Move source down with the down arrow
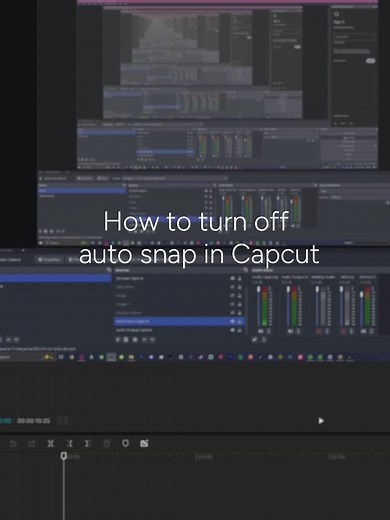The height and width of the screenshot is (520, 390). point(152,340)
